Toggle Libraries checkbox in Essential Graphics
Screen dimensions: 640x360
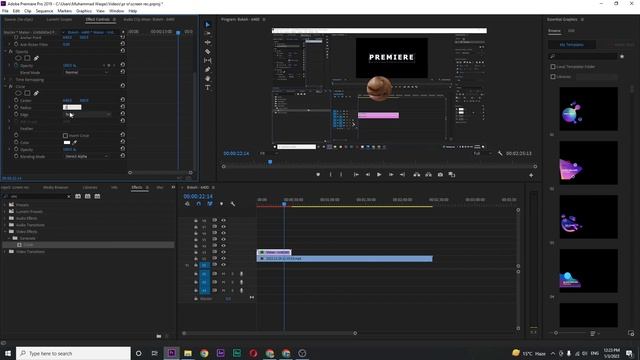pyautogui.click(x=553, y=77)
